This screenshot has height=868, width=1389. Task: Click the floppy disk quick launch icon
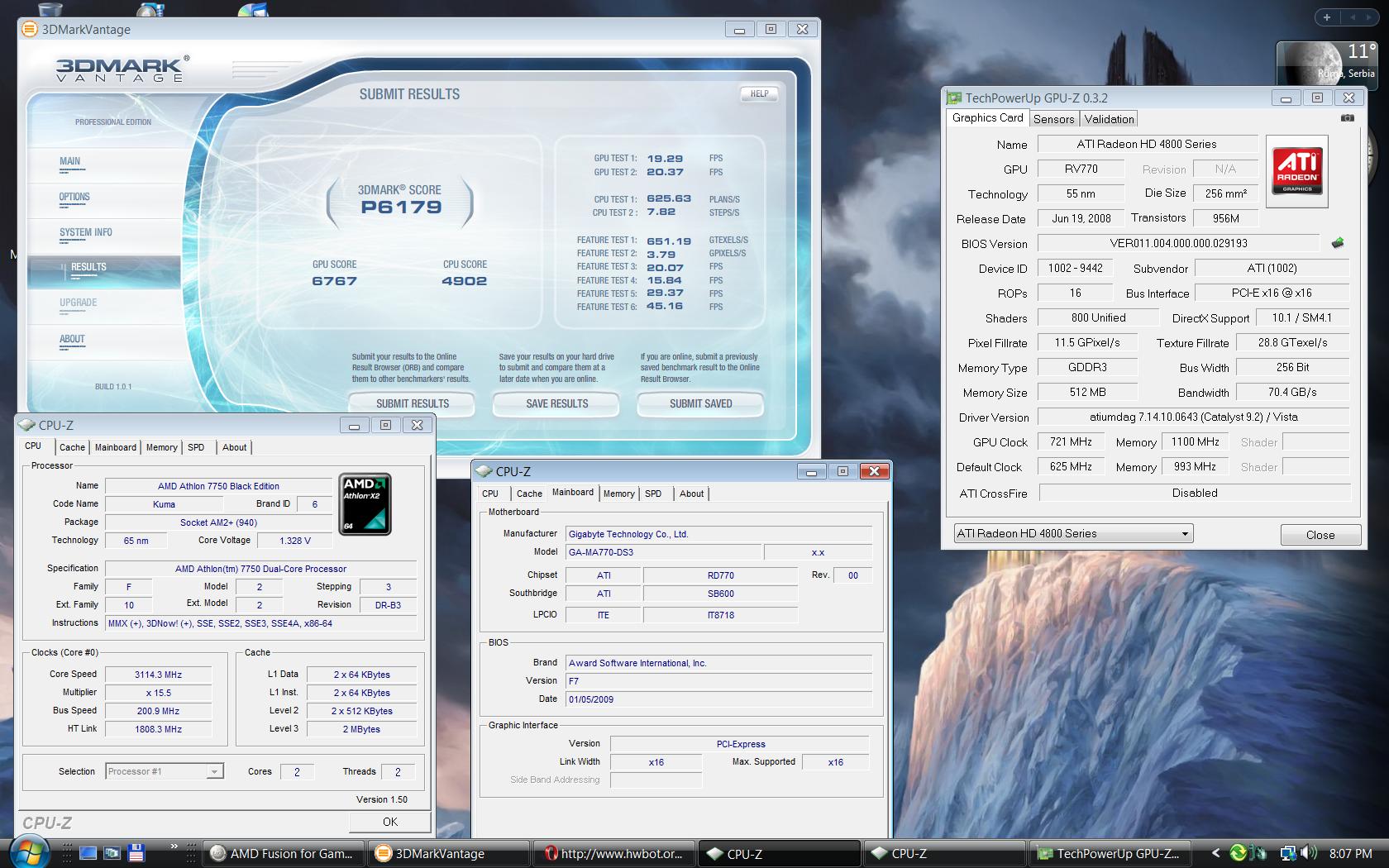coord(136,853)
